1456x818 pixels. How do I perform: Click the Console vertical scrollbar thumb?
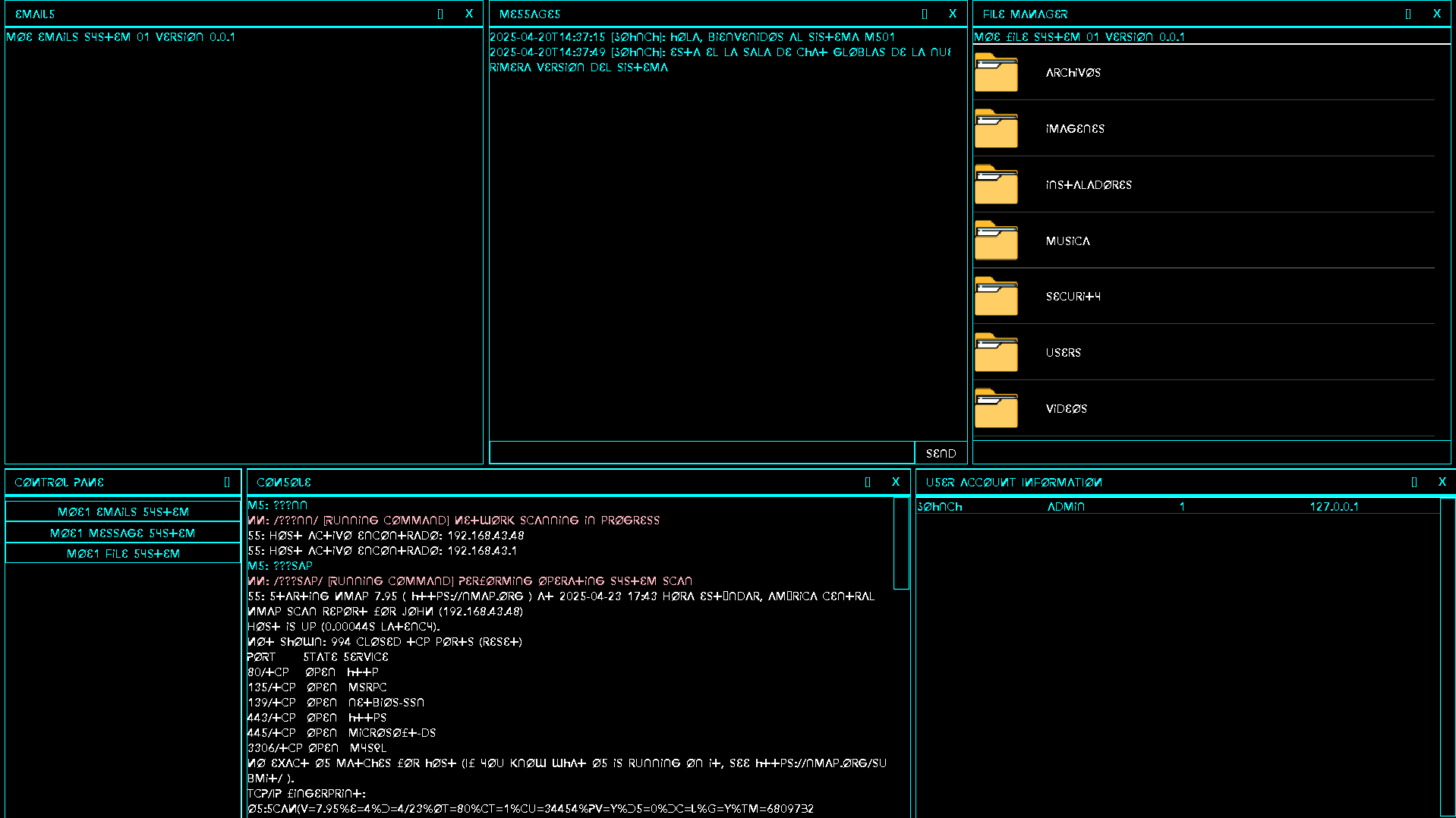[901, 543]
